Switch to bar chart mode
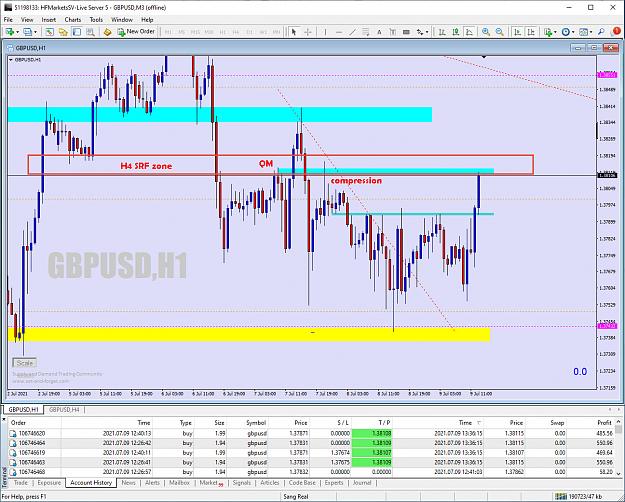 pyautogui.click(x=442, y=32)
